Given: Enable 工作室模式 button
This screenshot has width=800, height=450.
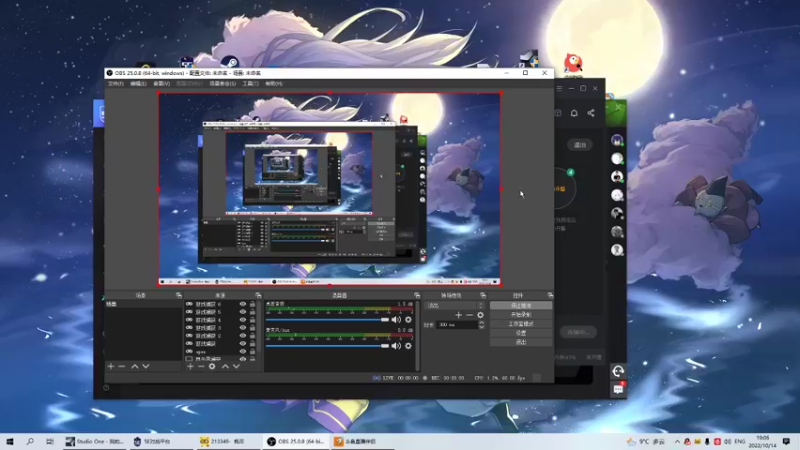Looking at the screenshot, I should click(521, 324).
